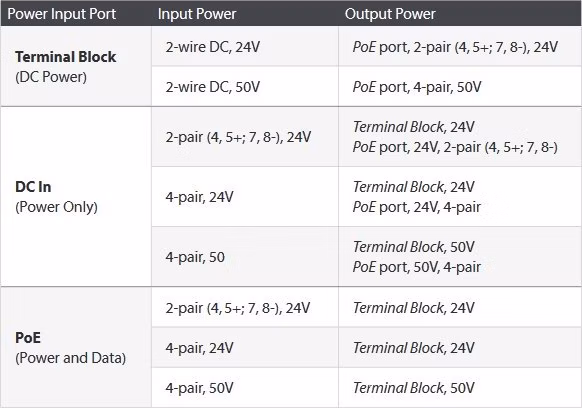The width and height of the screenshot is (582, 408).
Task: Click PoE port, 50V, 4-pair output text
Action: click(x=416, y=267)
